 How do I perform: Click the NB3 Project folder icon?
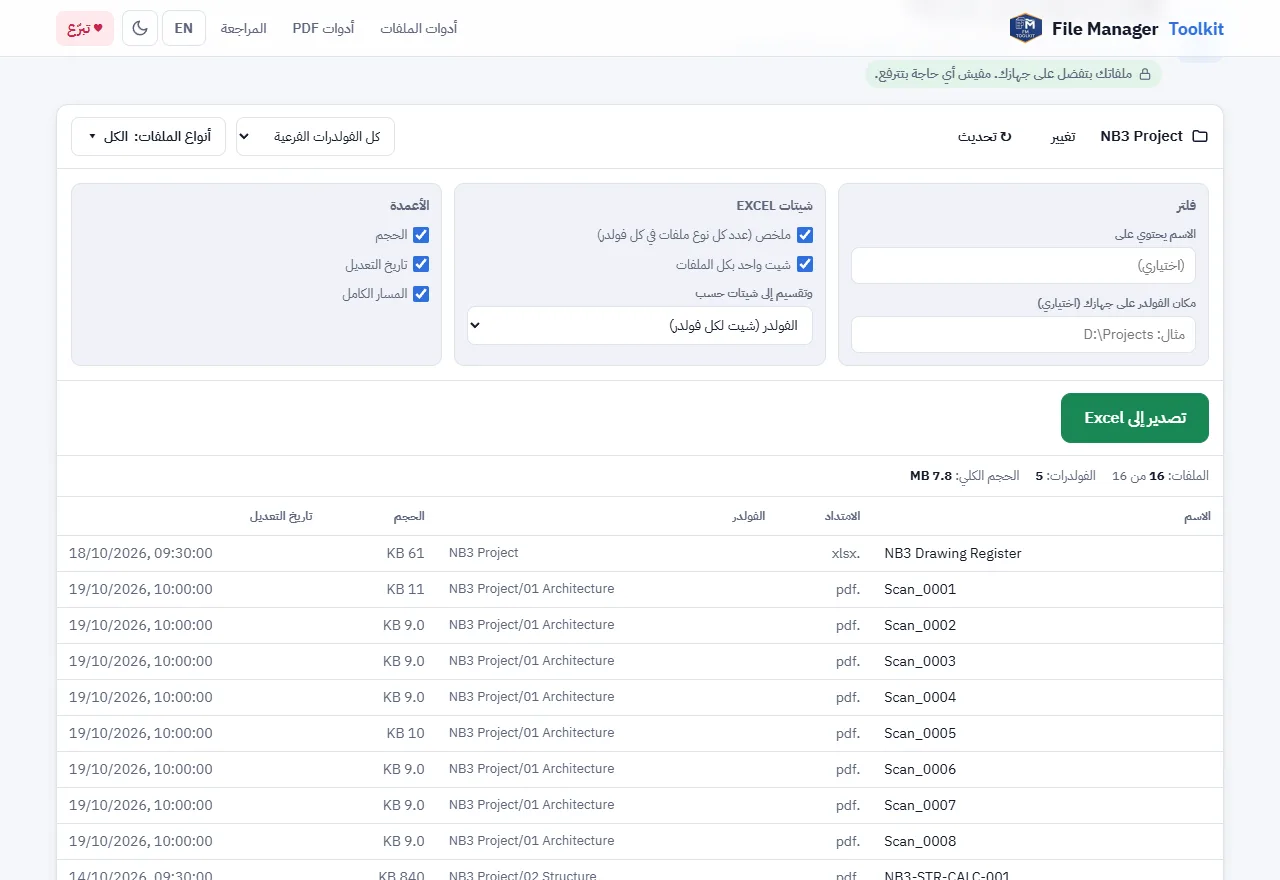1201,136
